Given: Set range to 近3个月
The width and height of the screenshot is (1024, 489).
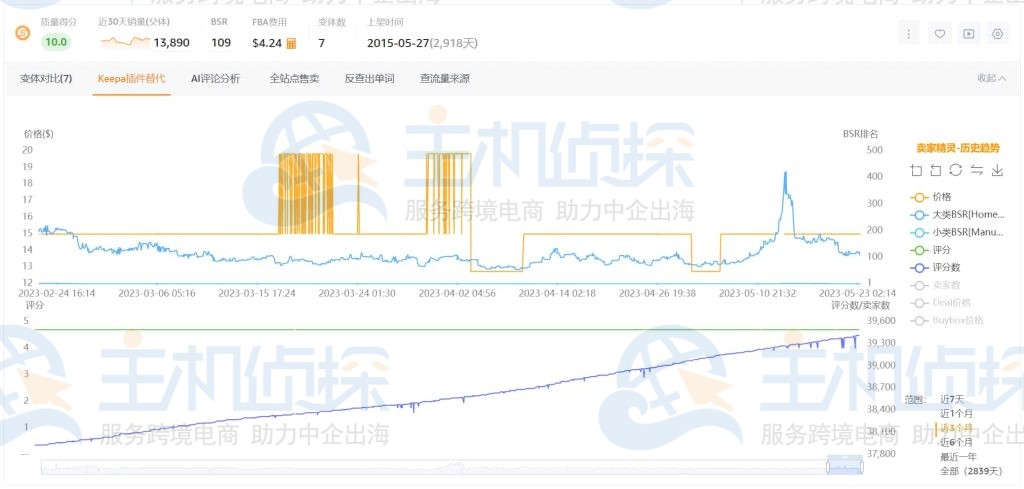Looking at the screenshot, I should tap(956, 428).
